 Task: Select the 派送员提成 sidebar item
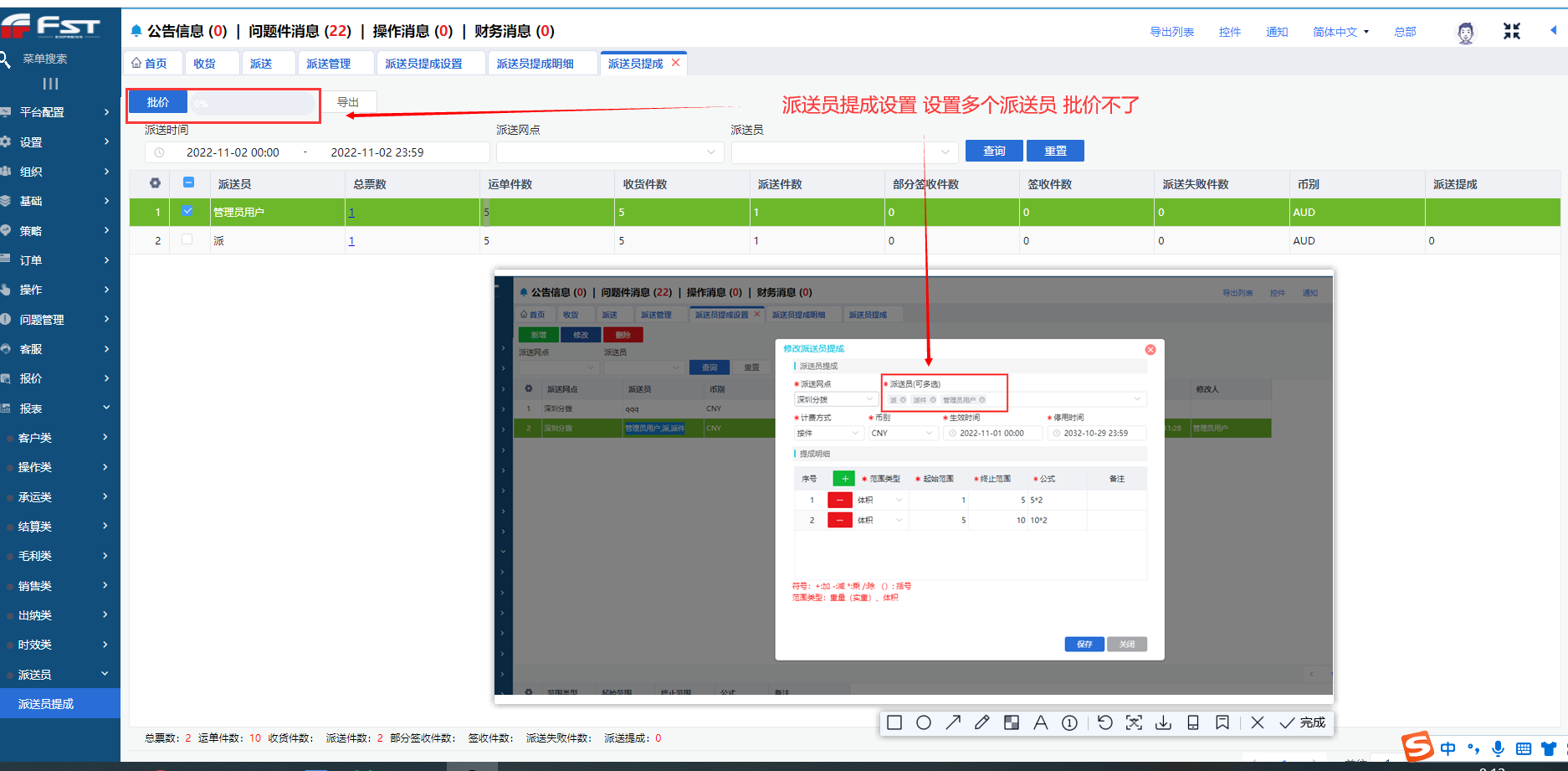[60, 704]
